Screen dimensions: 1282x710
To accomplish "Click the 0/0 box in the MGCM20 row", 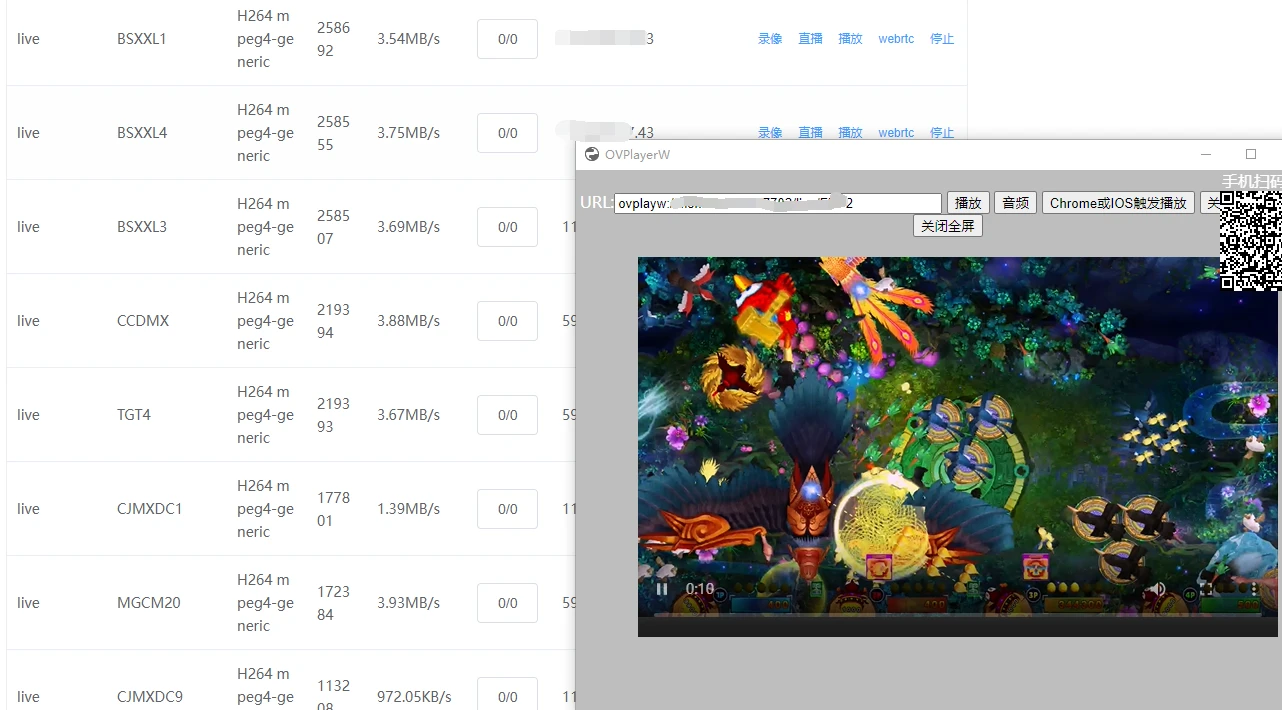I will point(507,603).
